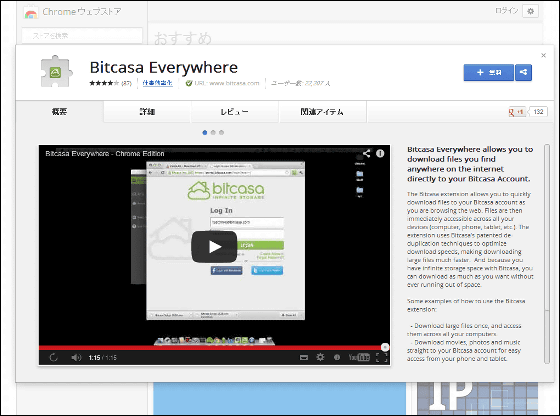This screenshot has width=560, height=416.
Task: Open the category link next to the rating
Action: (158, 83)
